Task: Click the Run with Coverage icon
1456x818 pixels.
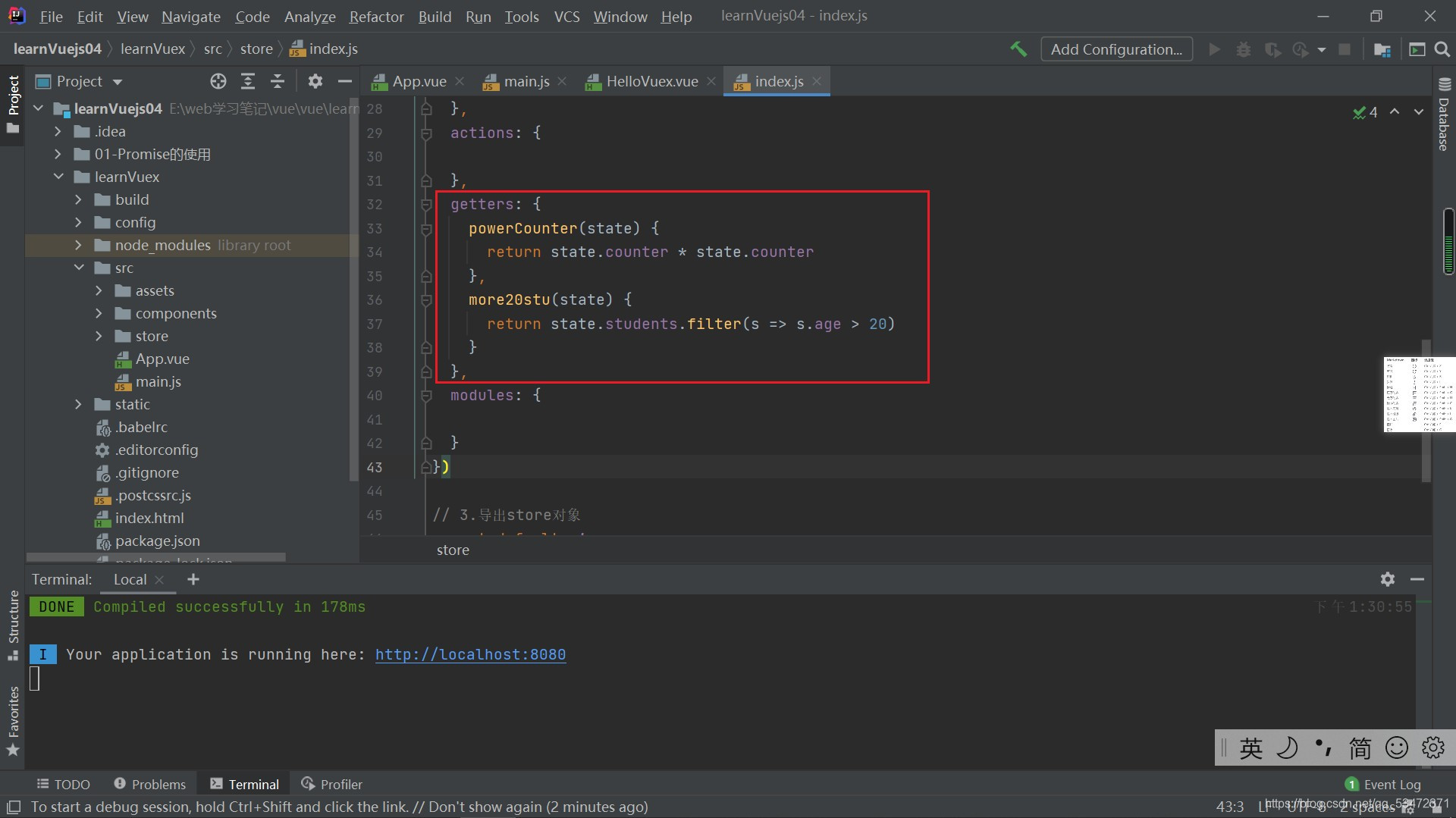Action: [x=1272, y=49]
